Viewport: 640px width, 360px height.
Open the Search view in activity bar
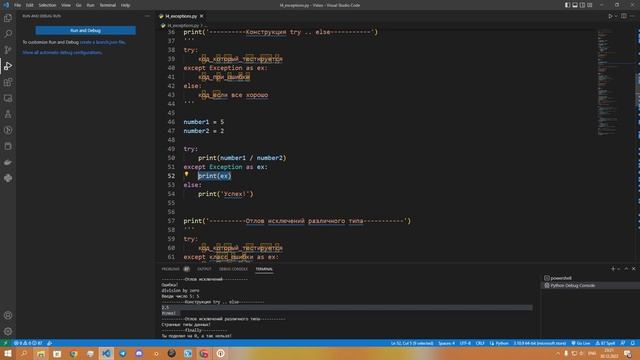[x=8, y=34]
